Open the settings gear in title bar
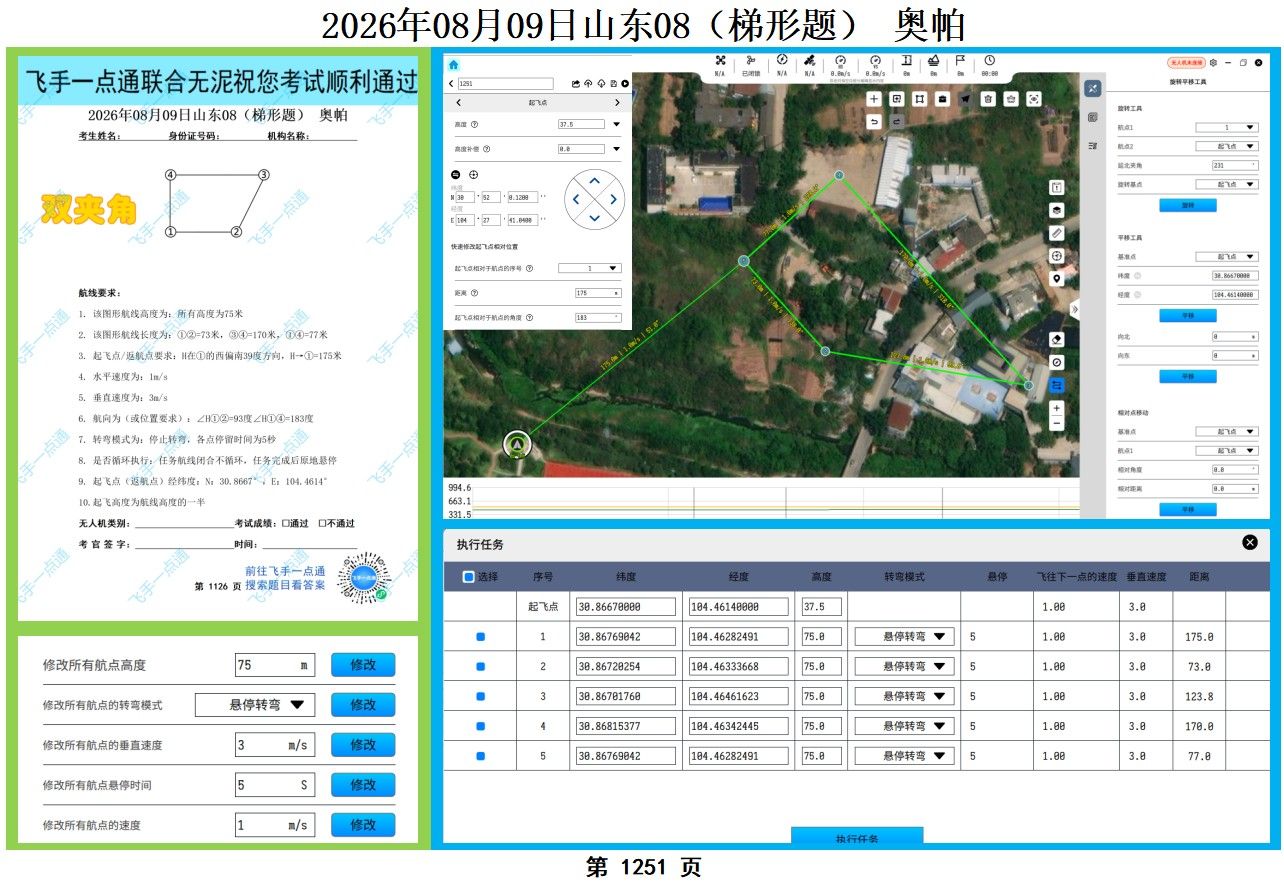The height and width of the screenshot is (890, 1284). pos(1213,62)
